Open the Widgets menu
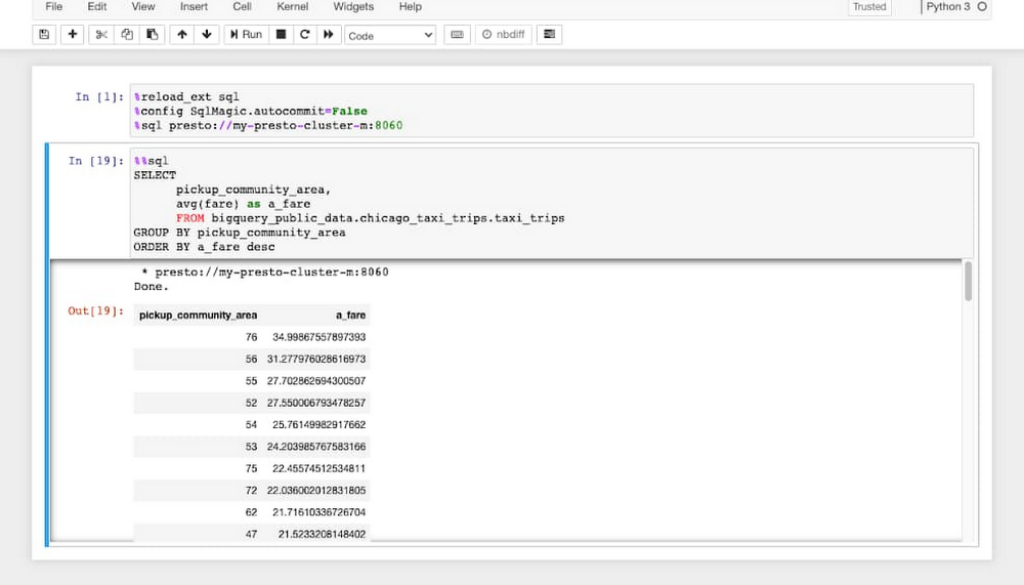 pos(353,7)
